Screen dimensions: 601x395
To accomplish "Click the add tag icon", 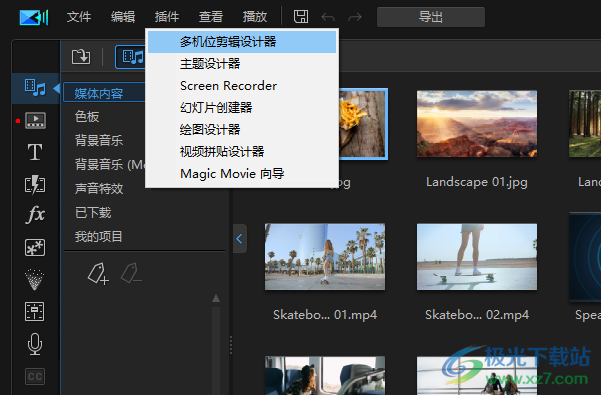I will click(98, 274).
